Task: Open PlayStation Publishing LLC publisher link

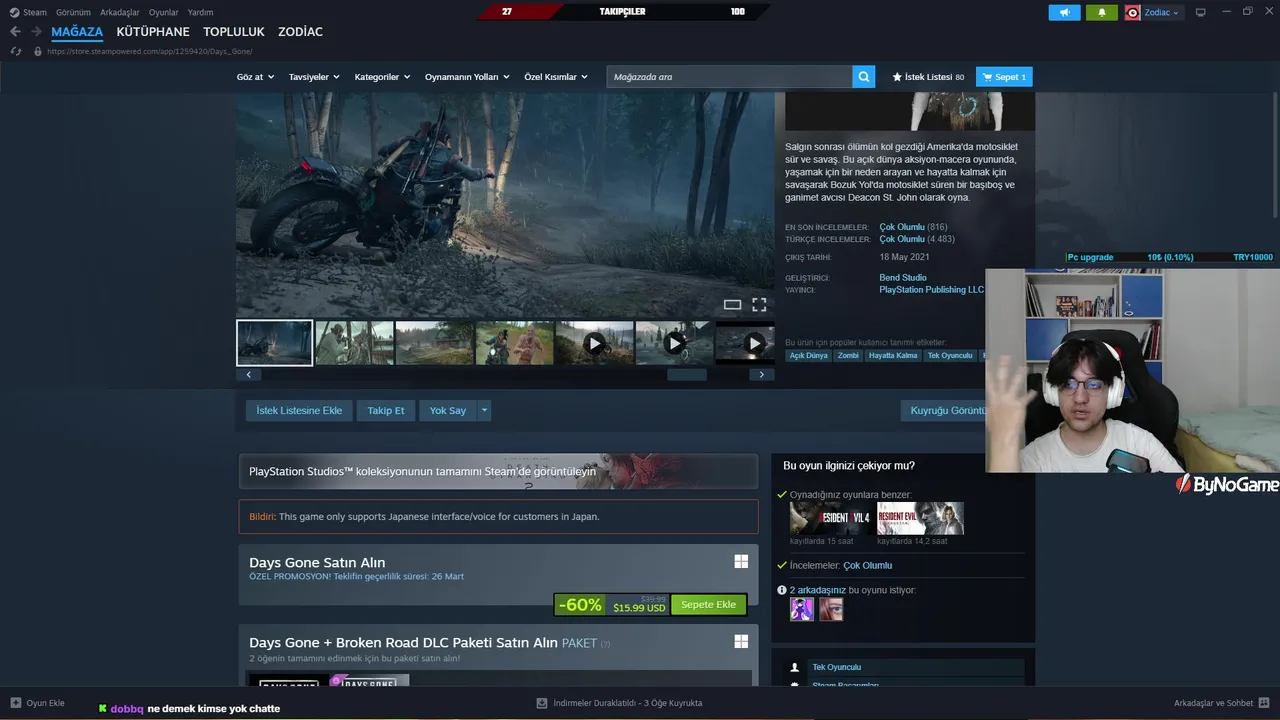Action: [931, 290]
